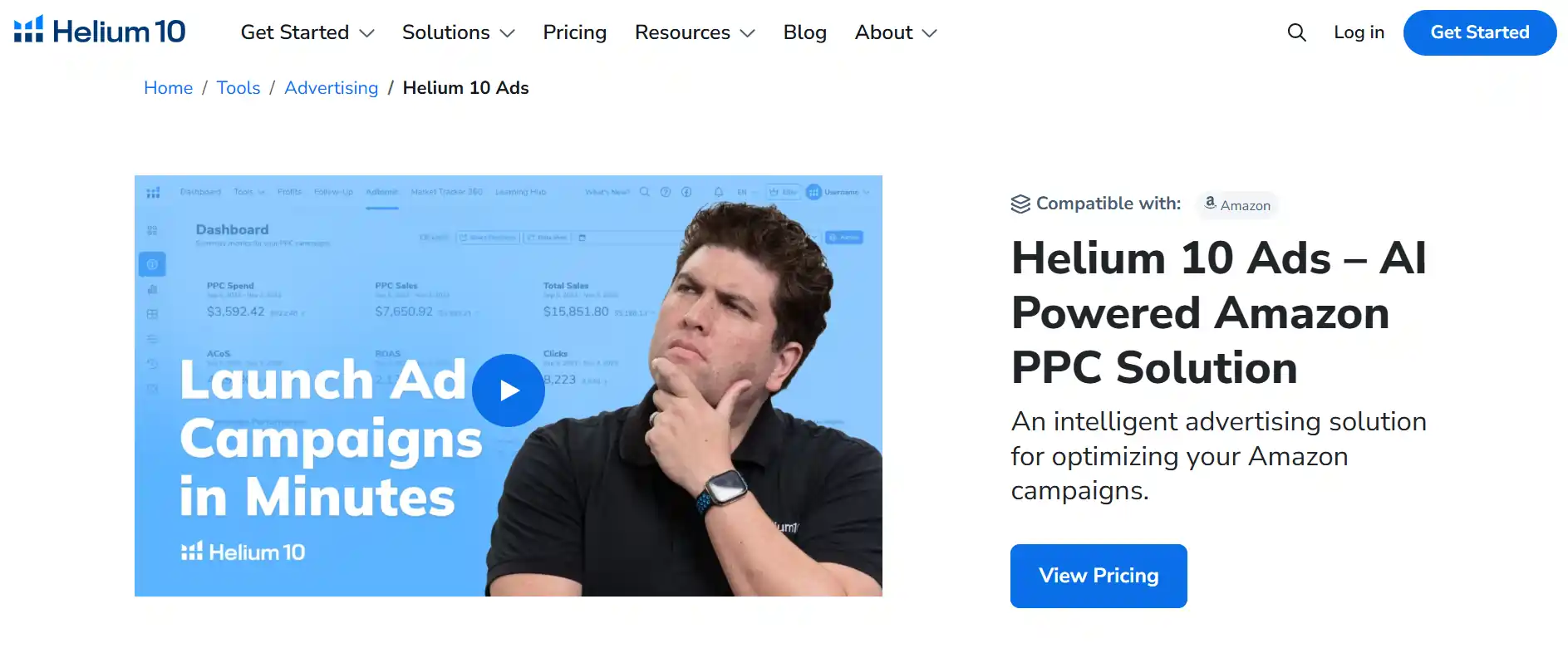Open the Log in link

click(1358, 32)
